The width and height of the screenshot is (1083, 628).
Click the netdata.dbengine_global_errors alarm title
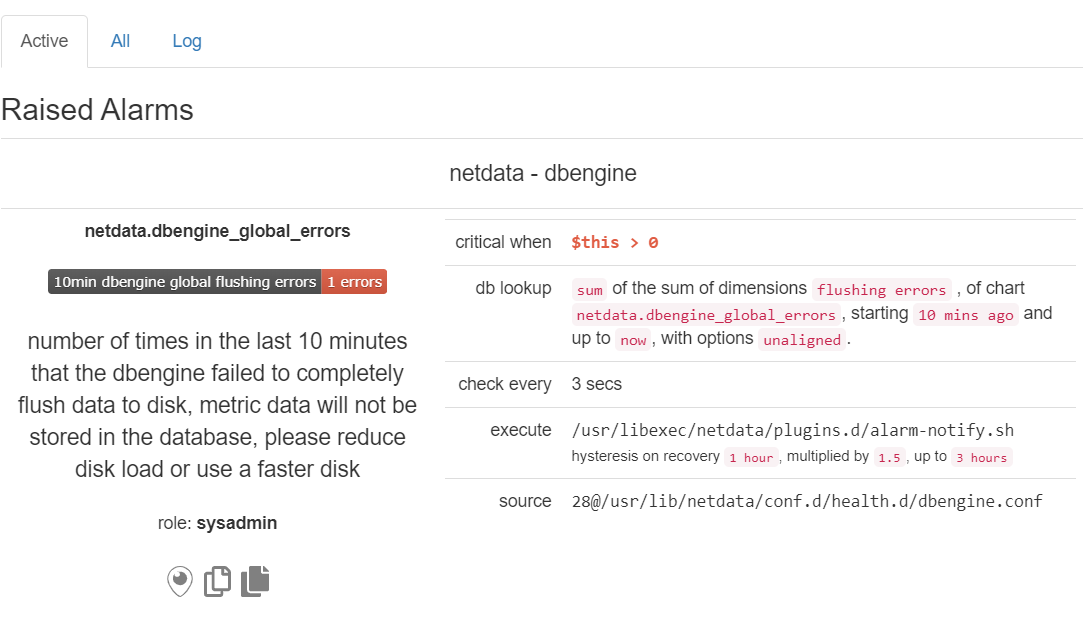tap(217, 231)
